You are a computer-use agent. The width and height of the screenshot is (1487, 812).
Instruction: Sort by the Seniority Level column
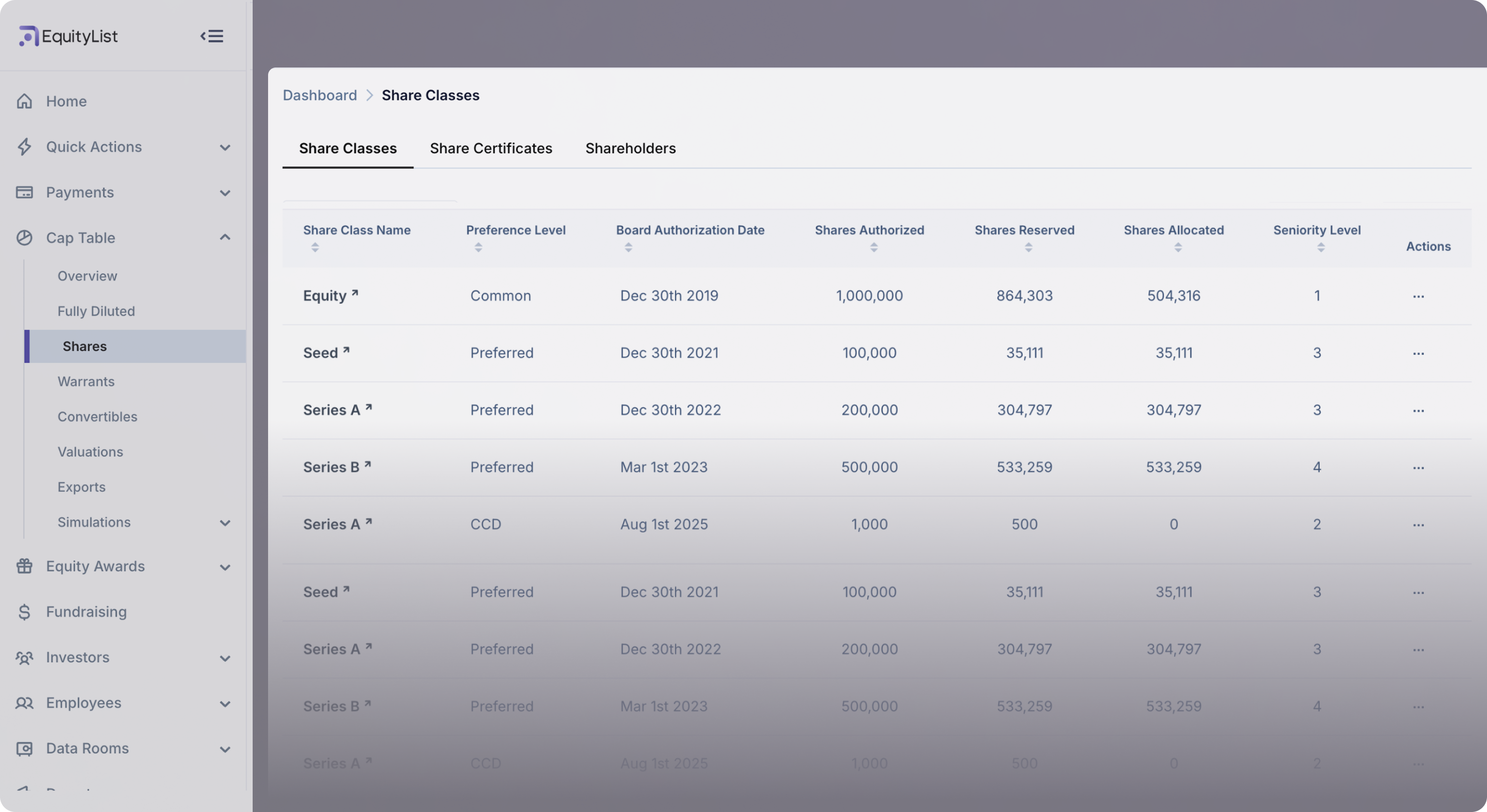1320,247
